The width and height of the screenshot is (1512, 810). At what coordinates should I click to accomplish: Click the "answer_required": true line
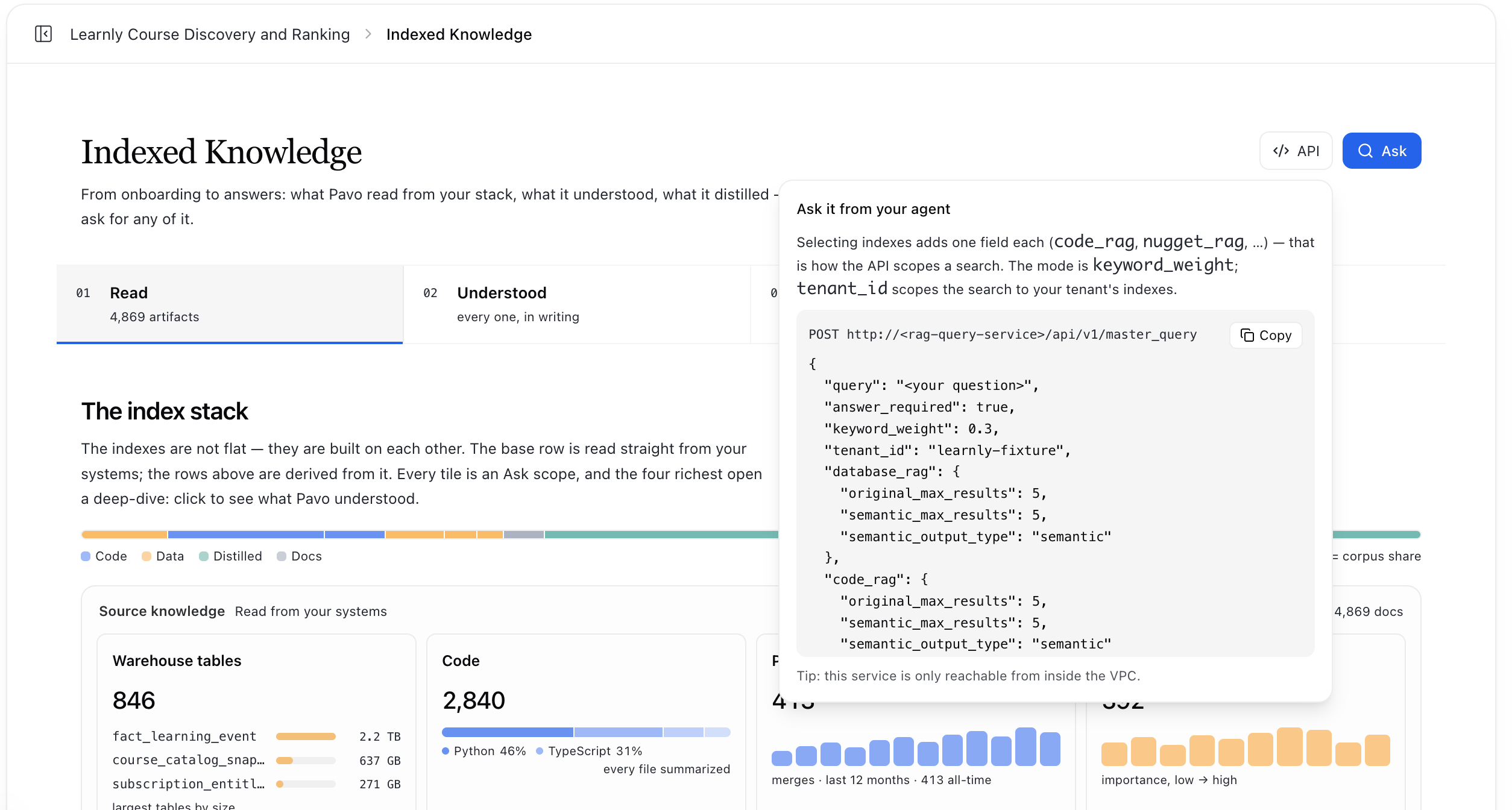920,407
